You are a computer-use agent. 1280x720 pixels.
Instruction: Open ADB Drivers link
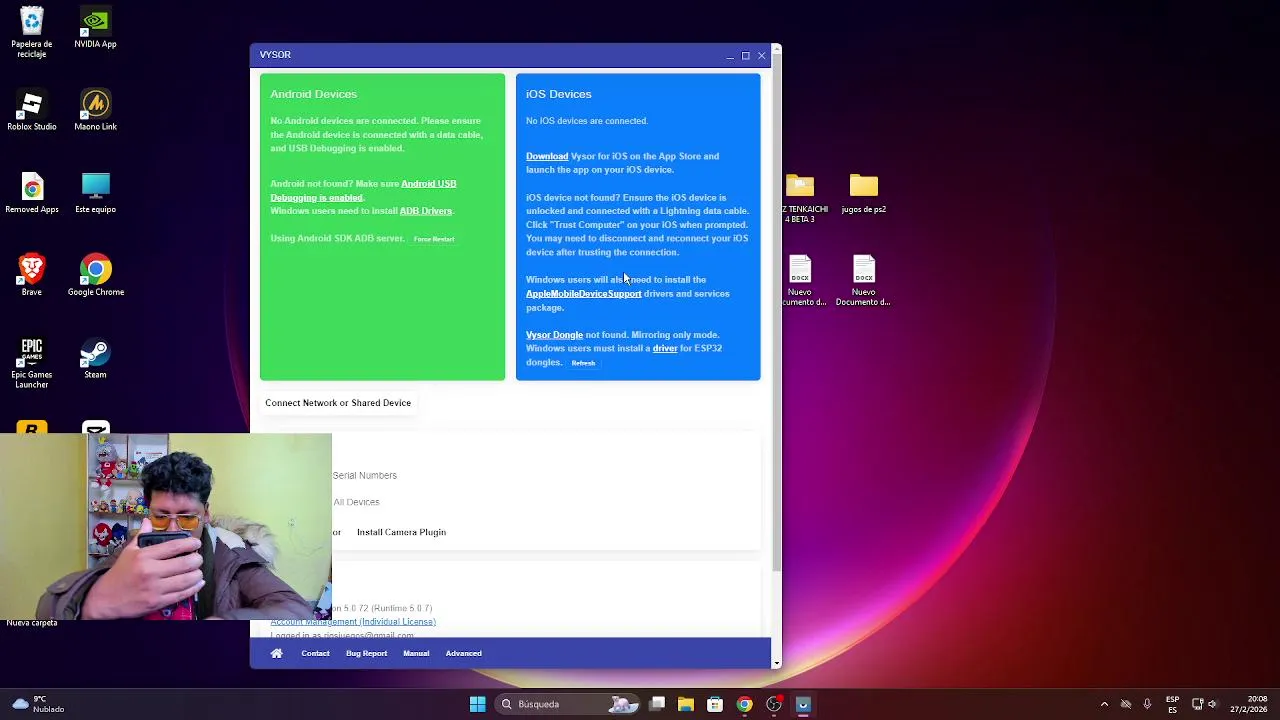pos(426,211)
